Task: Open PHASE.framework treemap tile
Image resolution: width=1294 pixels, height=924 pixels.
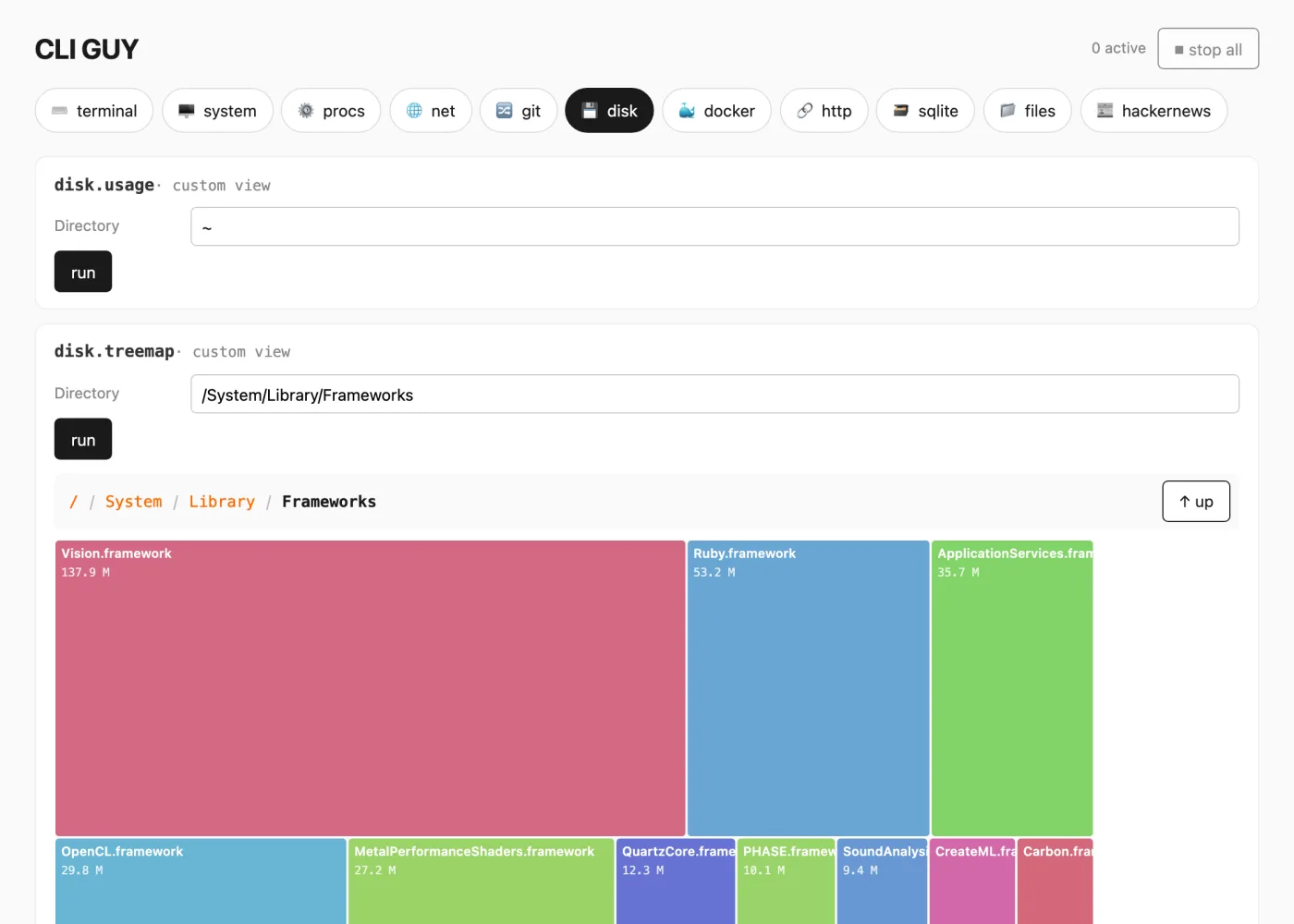Action: [786, 881]
